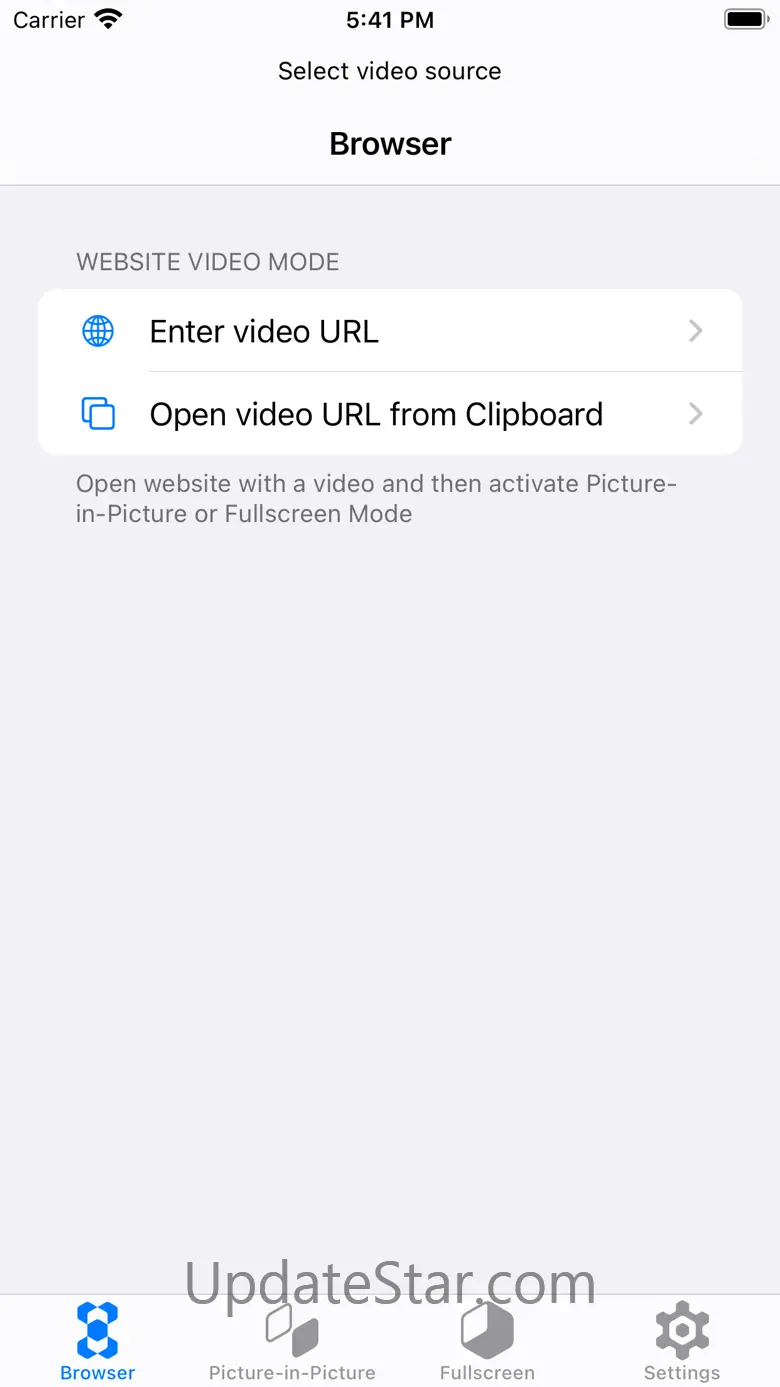Image resolution: width=780 pixels, height=1387 pixels.
Task: Switch to the Fullscreen cube icon
Action: click(x=487, y=1330)
